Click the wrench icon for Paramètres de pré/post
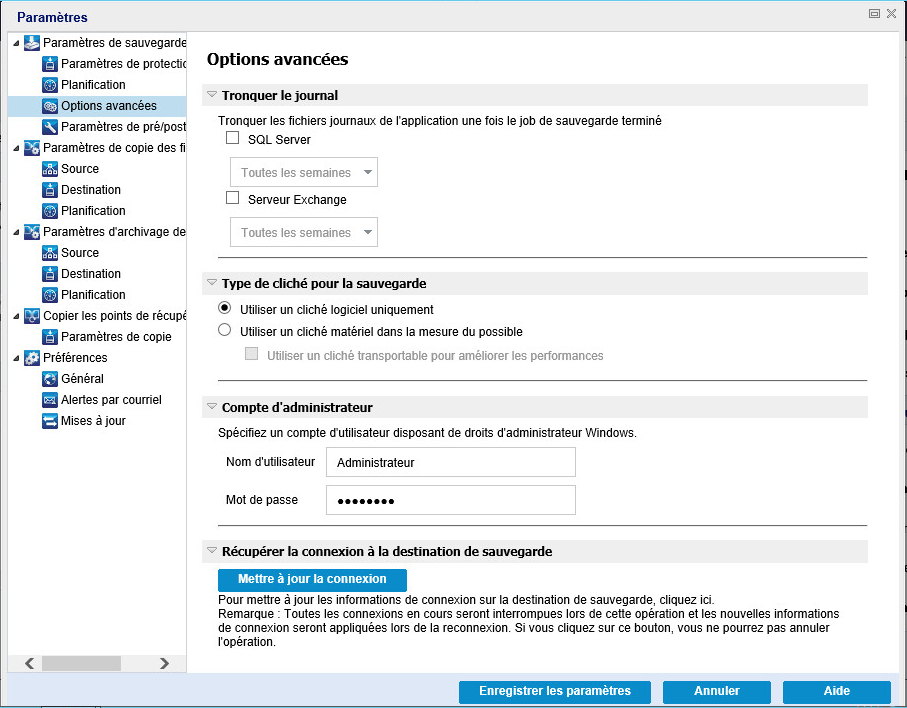The width and height of the screenshot is (907, 708). pos(50,127)
